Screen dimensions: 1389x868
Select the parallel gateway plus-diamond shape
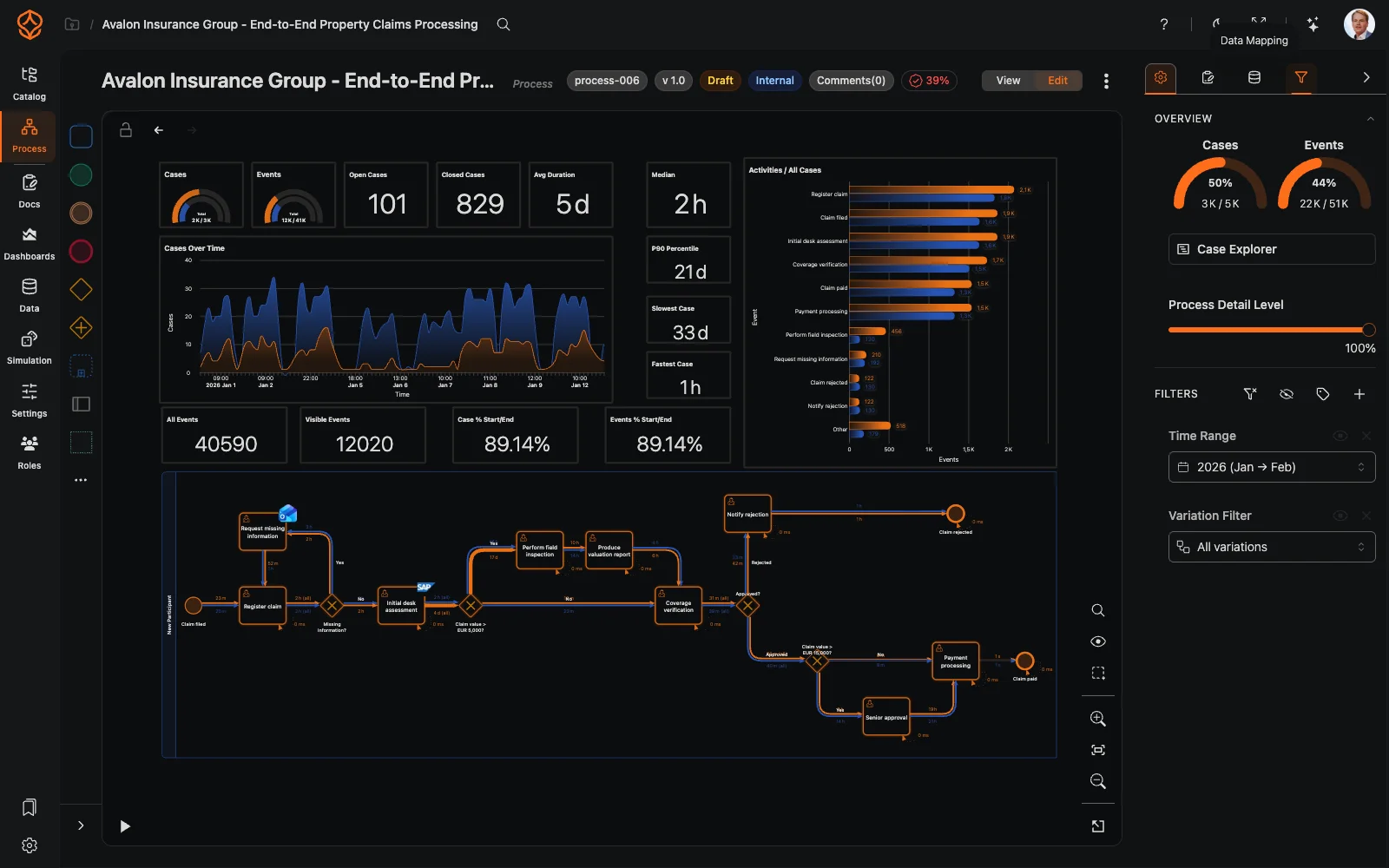(81, 327)
